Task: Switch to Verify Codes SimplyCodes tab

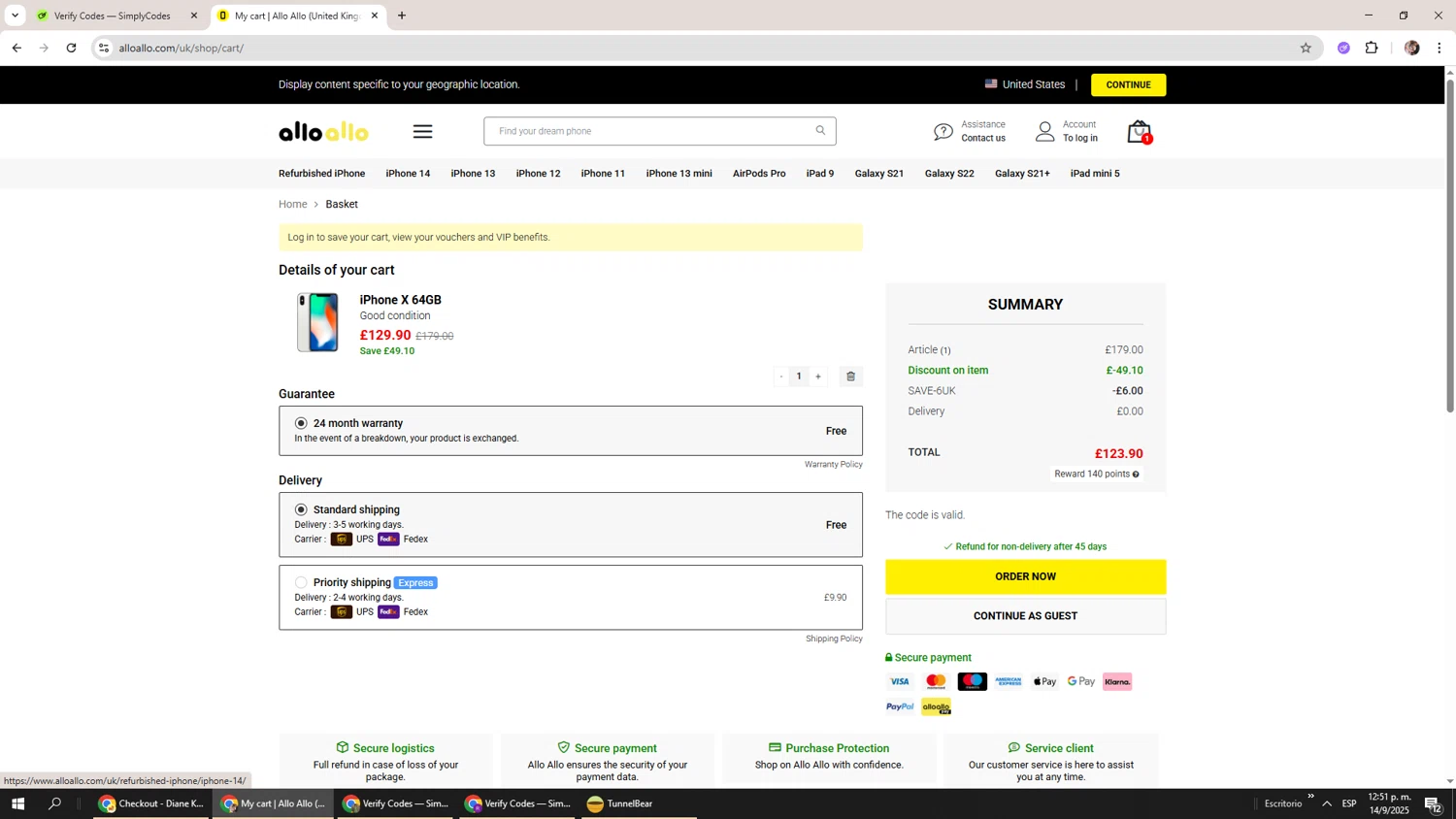Action: pyautogui.click(x=115, y=16)
